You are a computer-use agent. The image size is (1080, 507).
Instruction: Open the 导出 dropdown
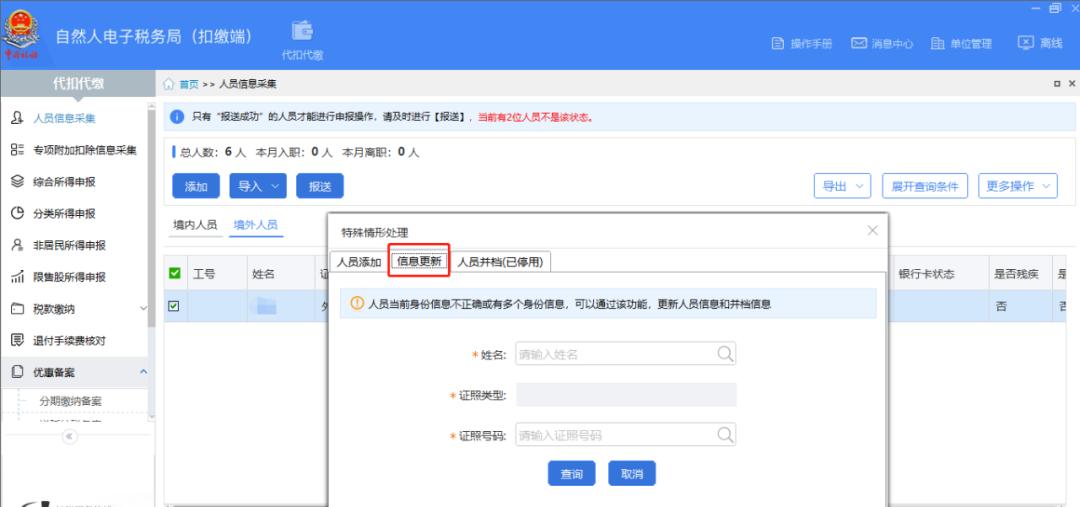(x=842, y=186)
